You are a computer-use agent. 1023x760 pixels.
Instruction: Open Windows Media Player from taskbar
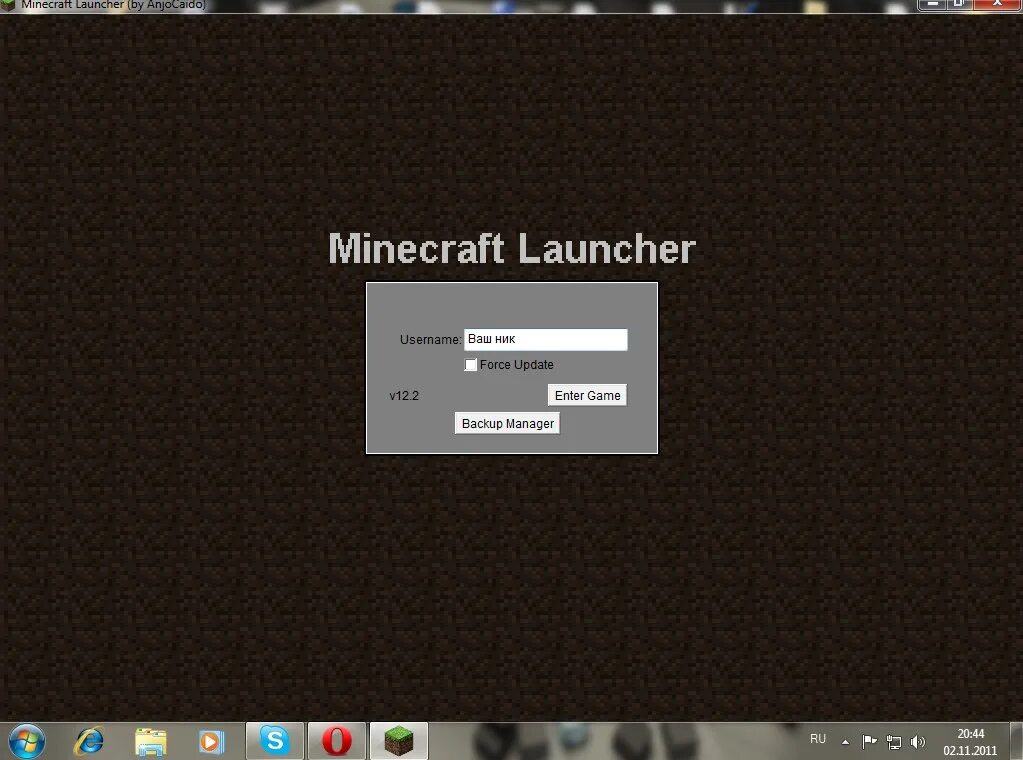tap(211, 742)
